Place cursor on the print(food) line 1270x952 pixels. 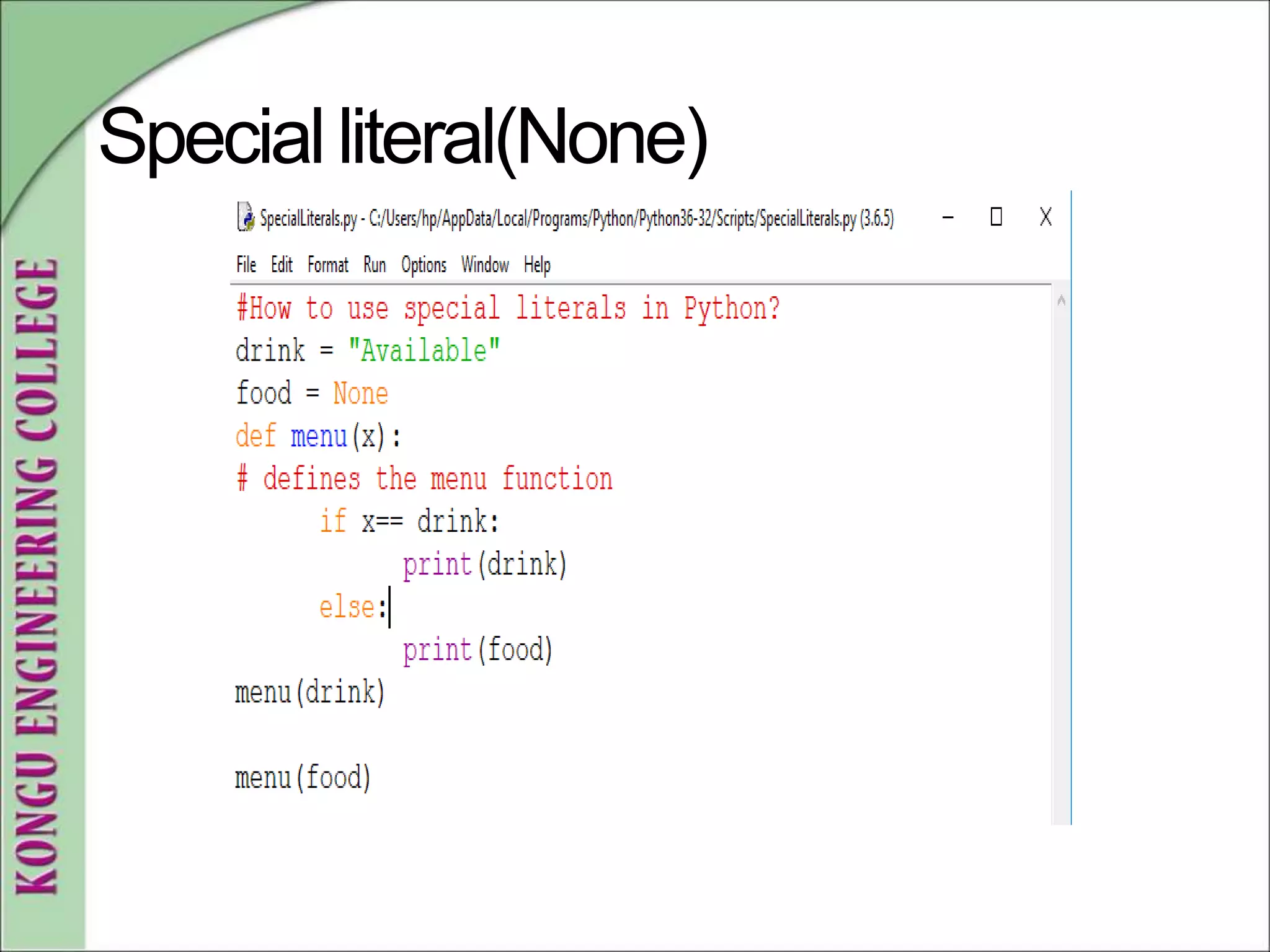click(476, 650)
